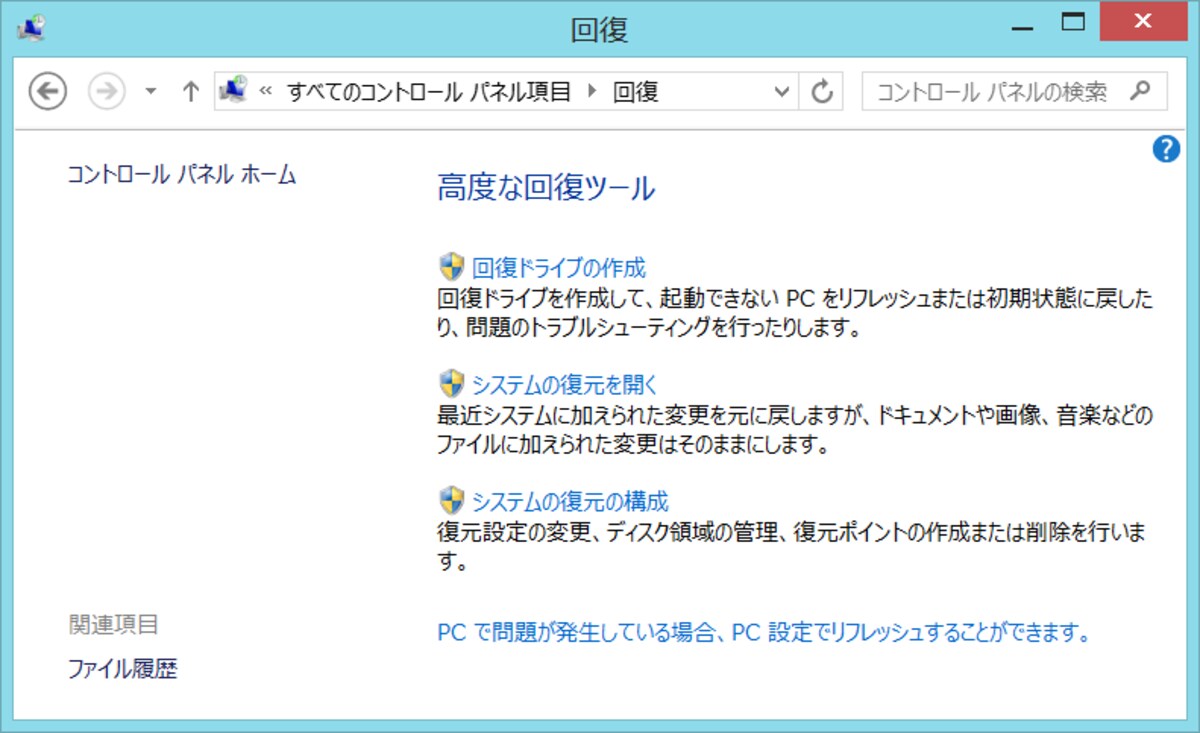Image resolution: width=1200 pixels, height=733 pixels.
Task: Click the 回復ドライブの作成 link
Action: 559,268
